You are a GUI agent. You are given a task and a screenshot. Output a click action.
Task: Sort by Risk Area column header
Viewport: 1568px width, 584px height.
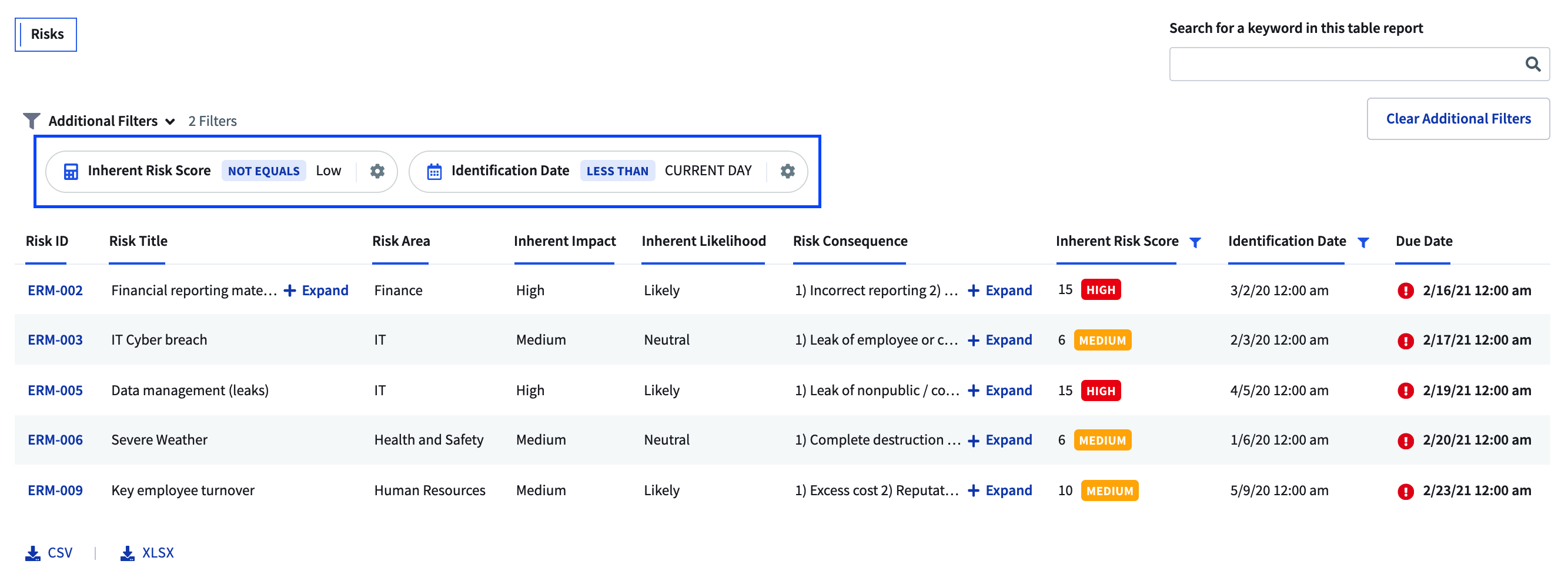click(400, 241)
